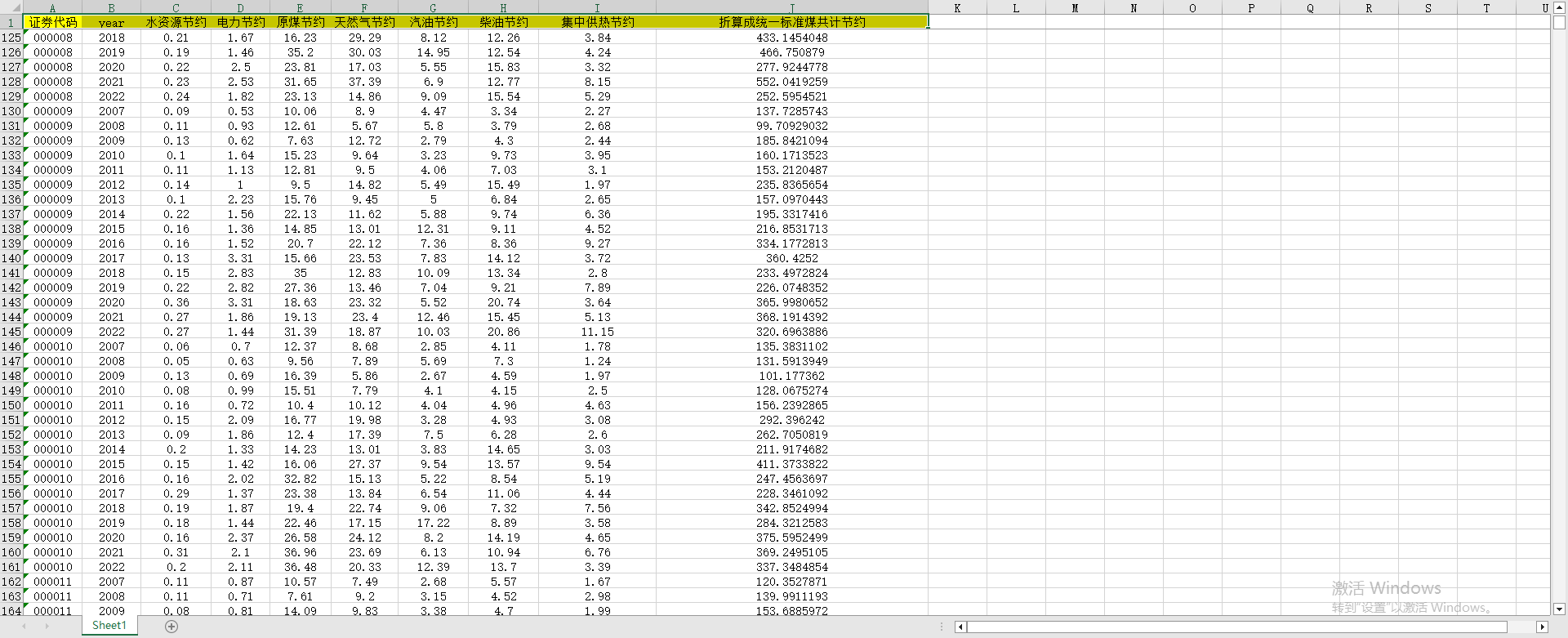1568x638 pixels.
Task: Add a new sheet with plus button
Action: pyautogui.click(x=171, y=627)
